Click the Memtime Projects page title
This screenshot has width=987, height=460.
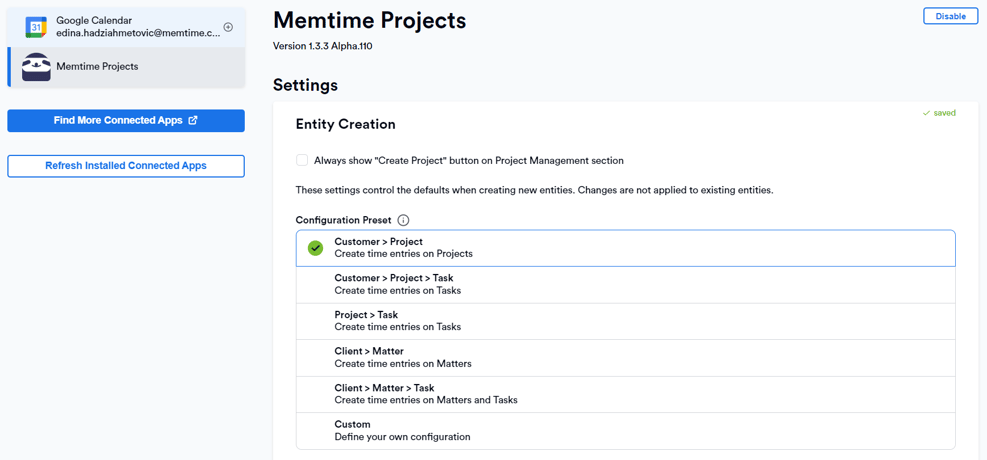369,21
